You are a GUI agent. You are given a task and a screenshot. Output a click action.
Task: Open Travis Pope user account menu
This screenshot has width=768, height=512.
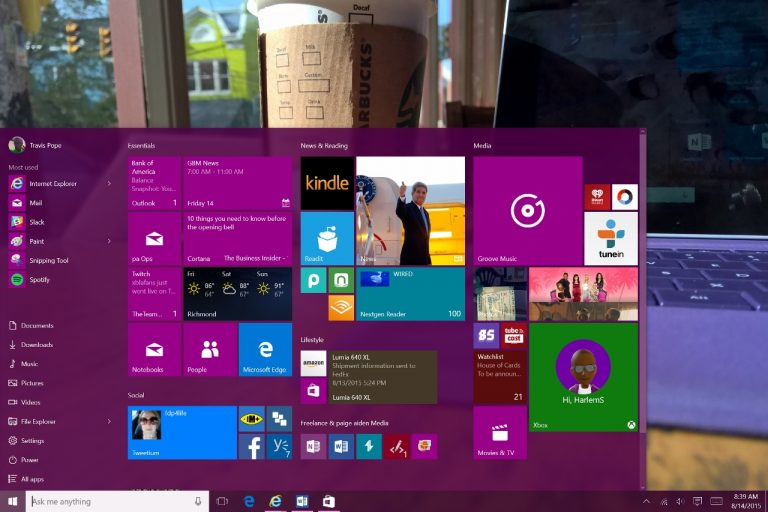(35, 145)
